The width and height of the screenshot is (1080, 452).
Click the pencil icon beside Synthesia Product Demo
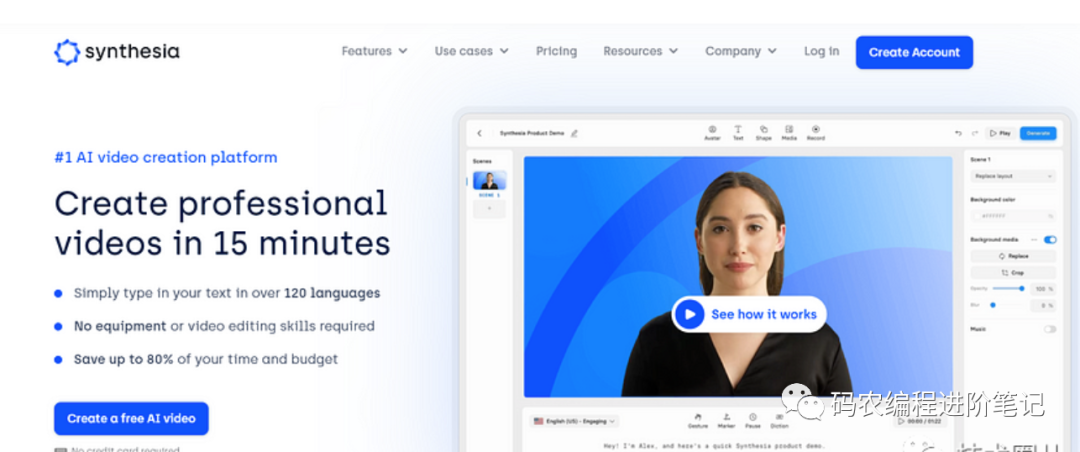click(574, 133)
